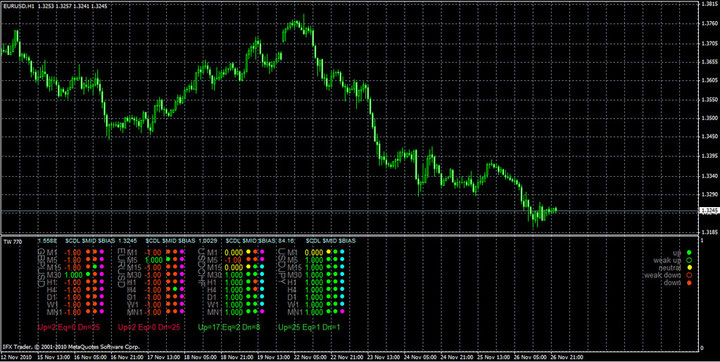The image size is (720, 362).
Task: Click the hollow green 'weak up' circle
Action: point(689,260)
